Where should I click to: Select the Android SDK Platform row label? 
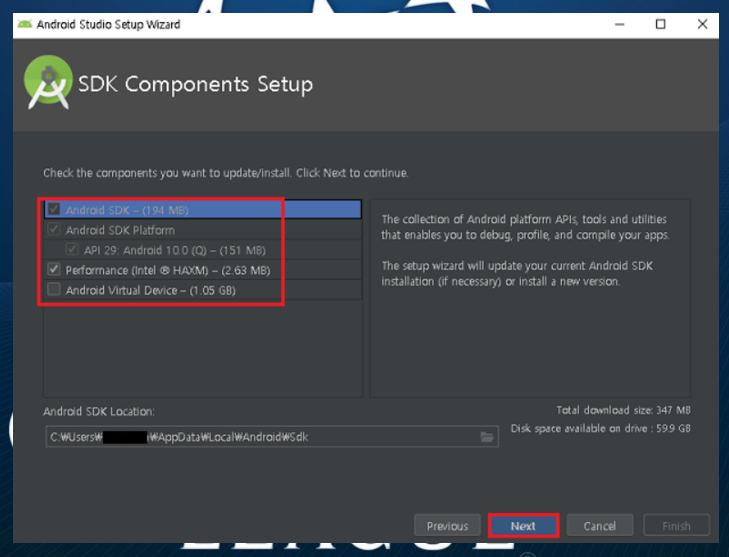point(120,230)
